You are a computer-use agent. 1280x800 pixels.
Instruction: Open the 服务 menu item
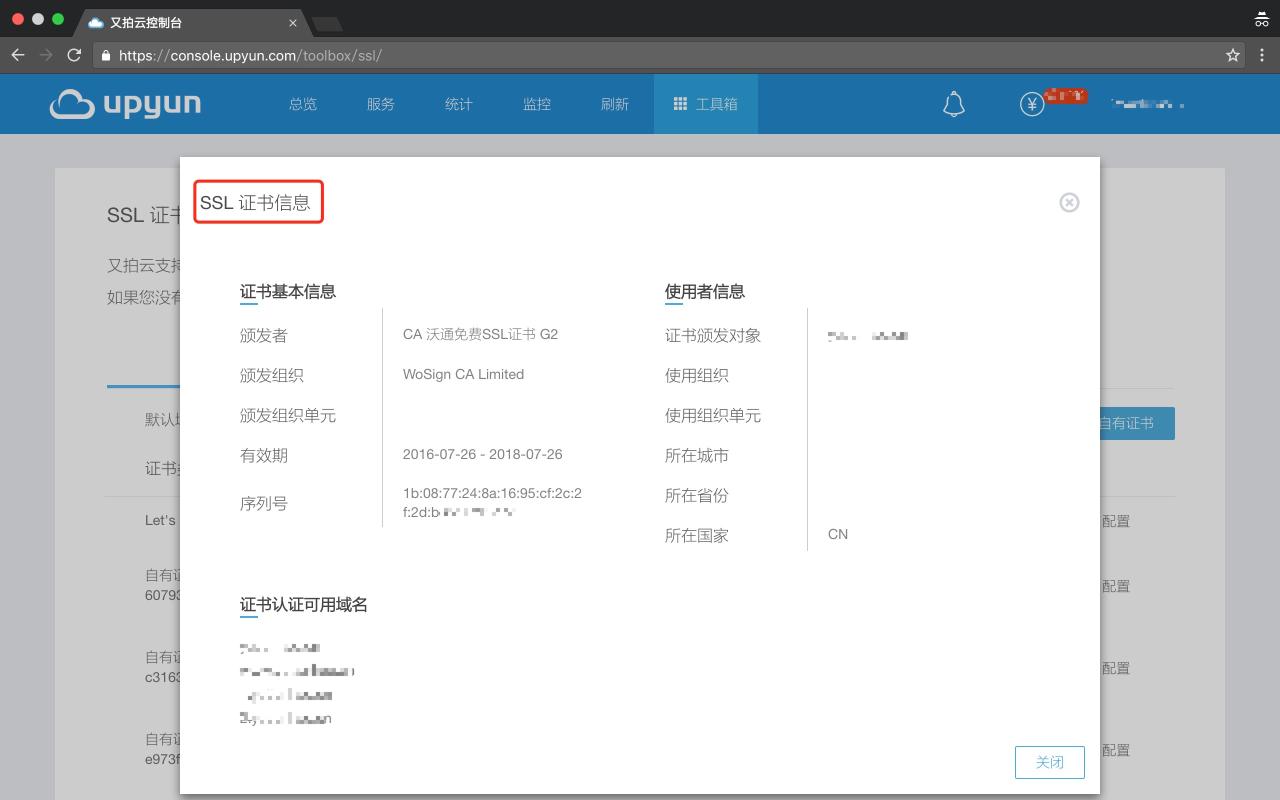tap(381, 104)
